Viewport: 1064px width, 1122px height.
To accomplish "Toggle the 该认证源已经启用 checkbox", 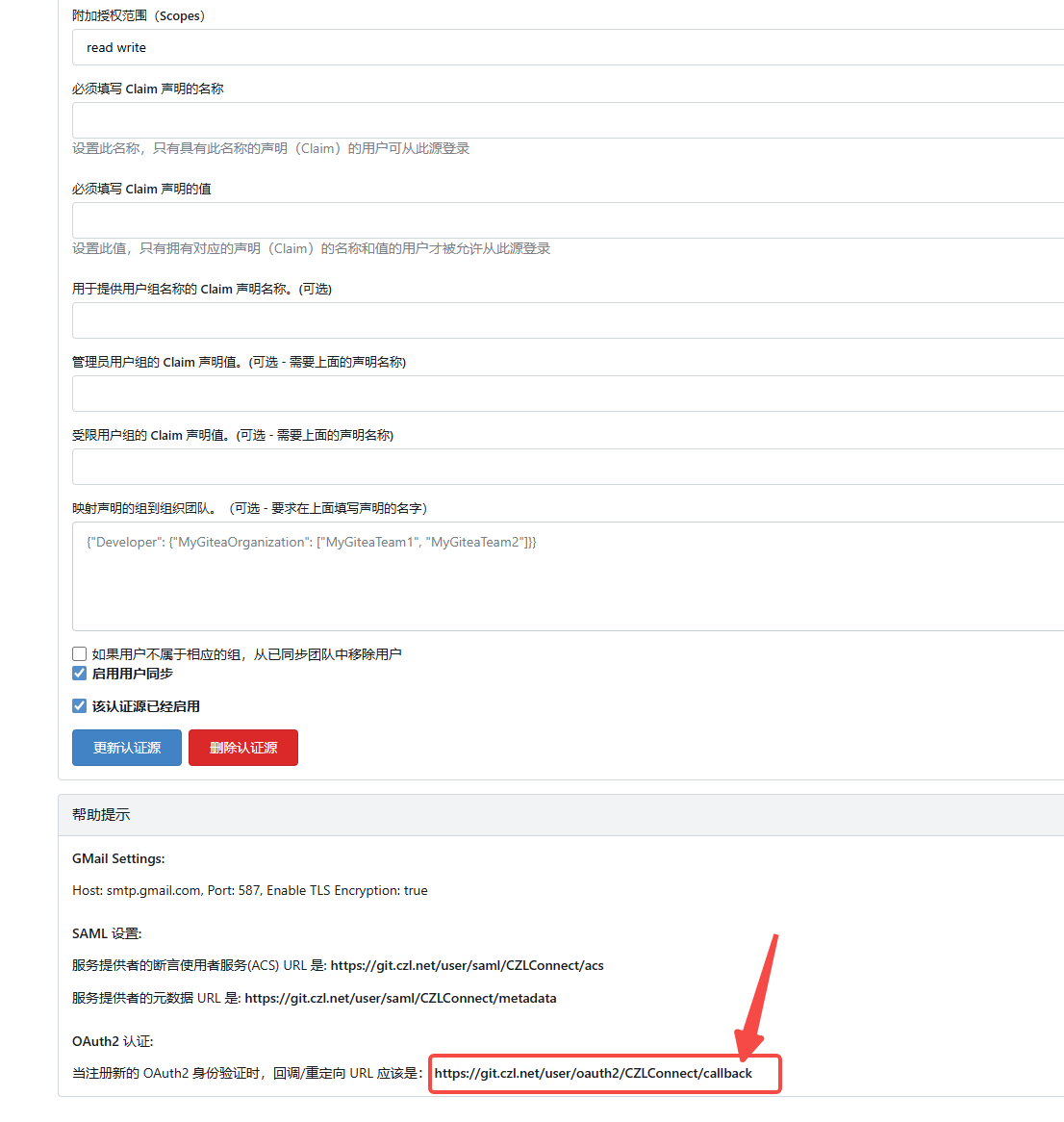I will coord(80,706).
